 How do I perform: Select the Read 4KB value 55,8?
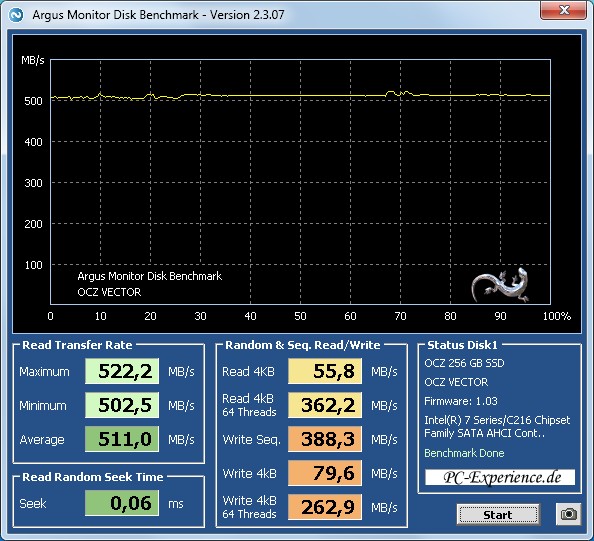click(x=325, y=371)
